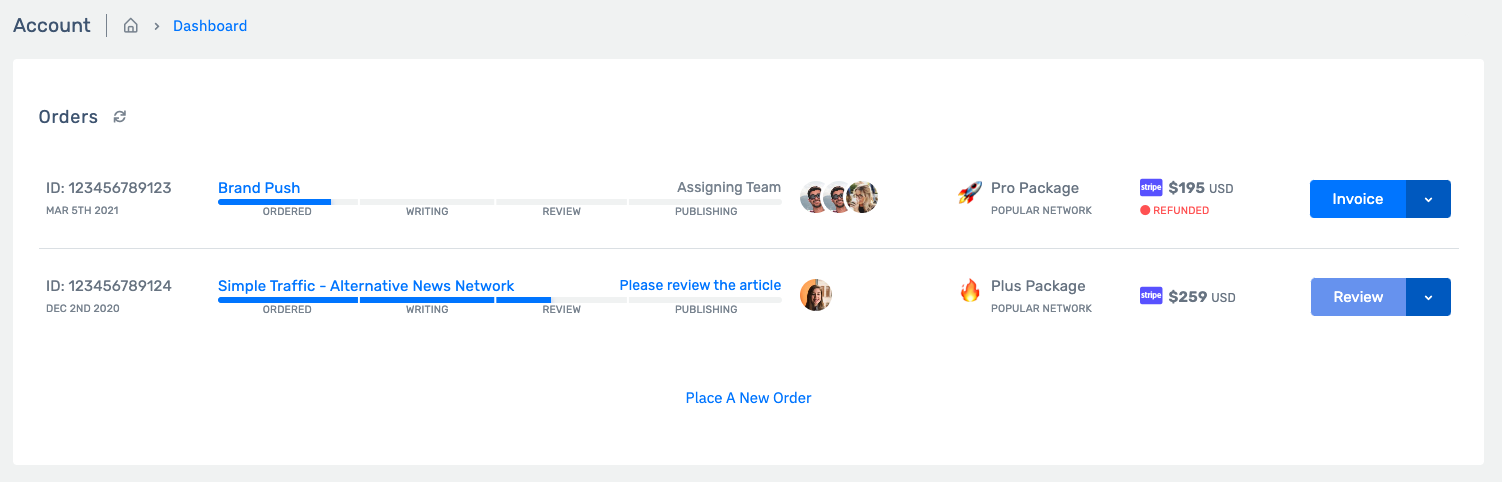
Task: Select the rocket Pro Package icon
Action: point(970,193)
